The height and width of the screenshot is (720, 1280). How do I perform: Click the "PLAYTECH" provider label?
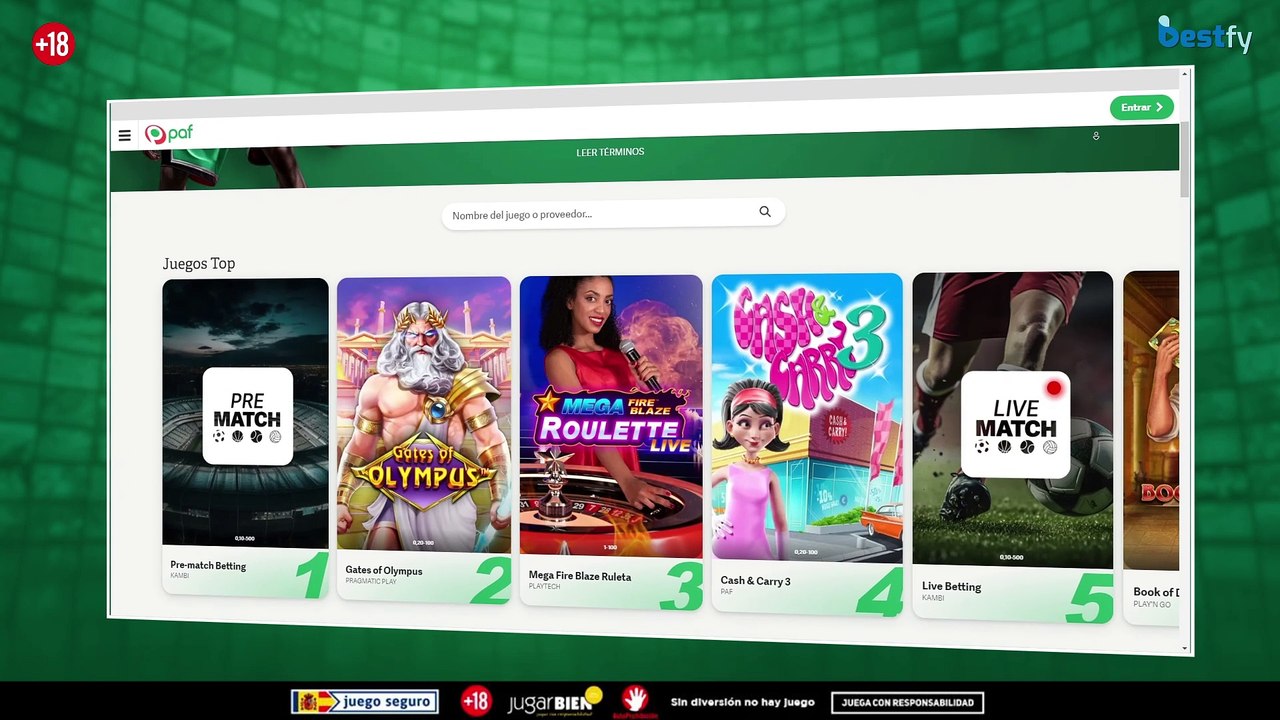545,586
